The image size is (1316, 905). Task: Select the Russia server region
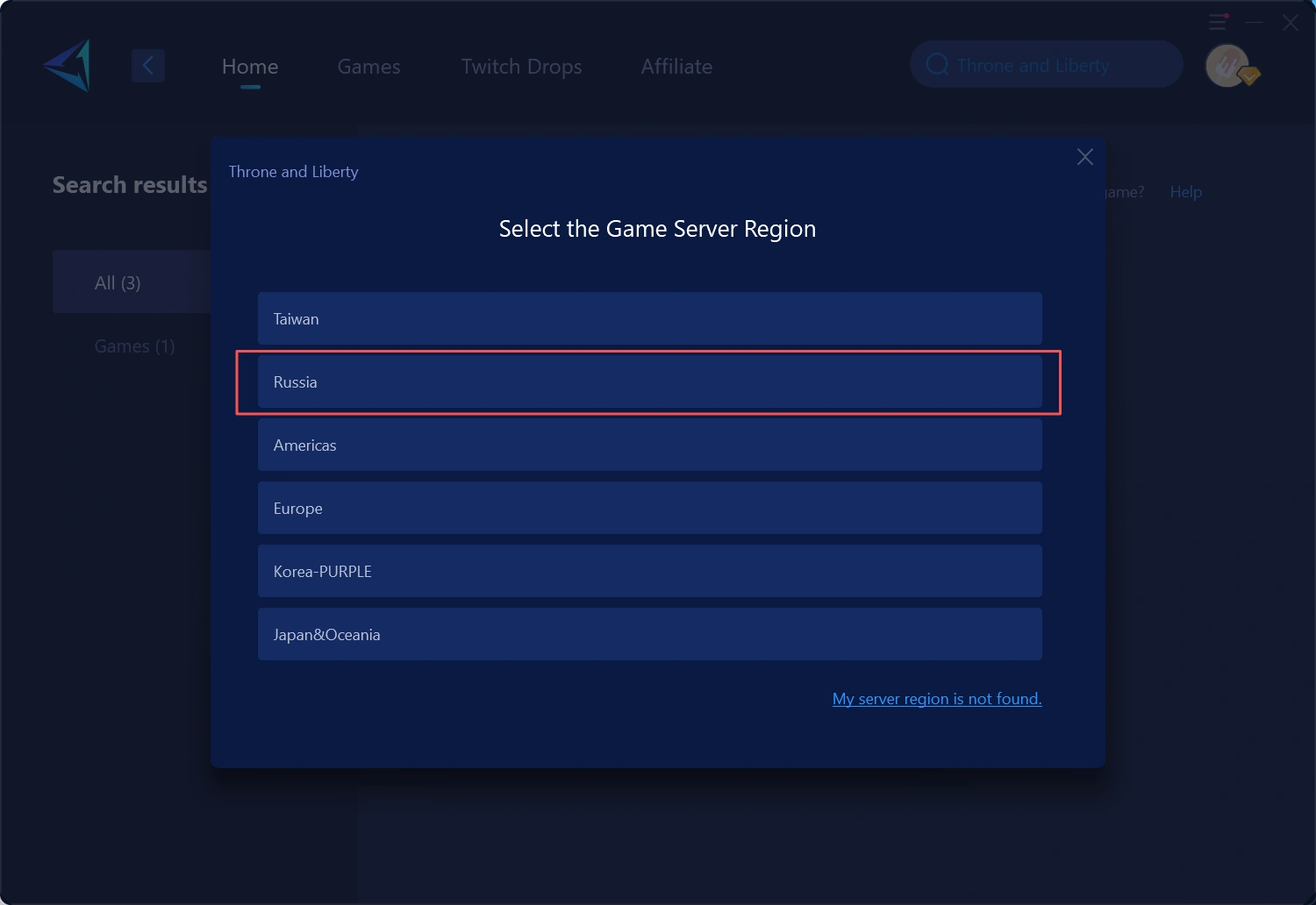(650, 381)
